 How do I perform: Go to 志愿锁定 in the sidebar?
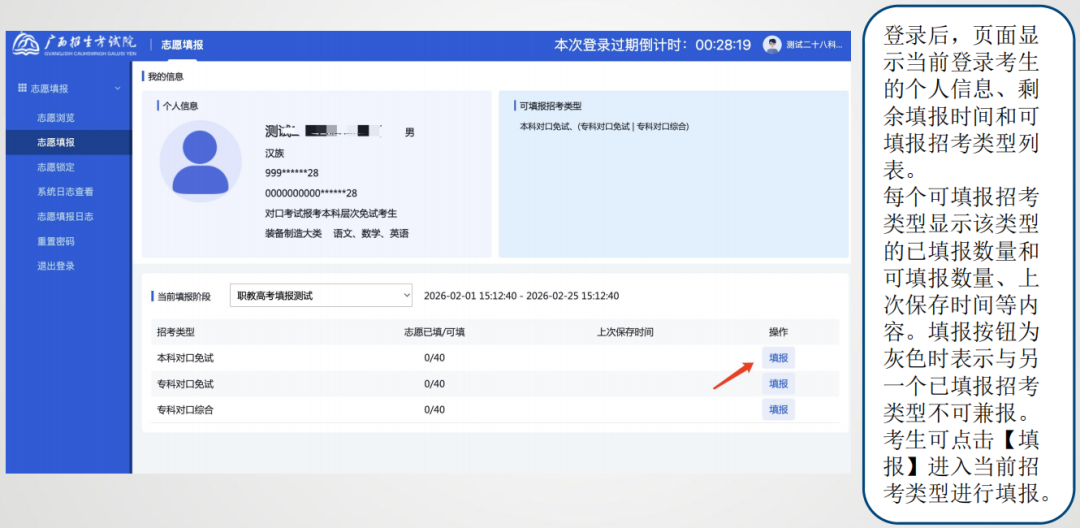coord(56,167)
